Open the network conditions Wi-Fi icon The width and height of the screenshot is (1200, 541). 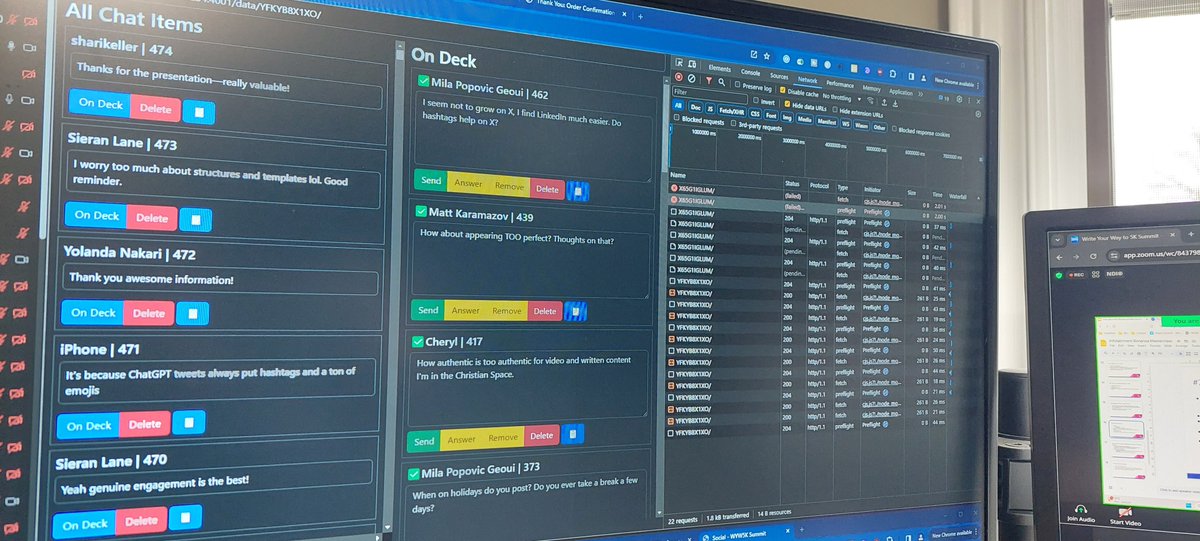click(x=870, y=100)
